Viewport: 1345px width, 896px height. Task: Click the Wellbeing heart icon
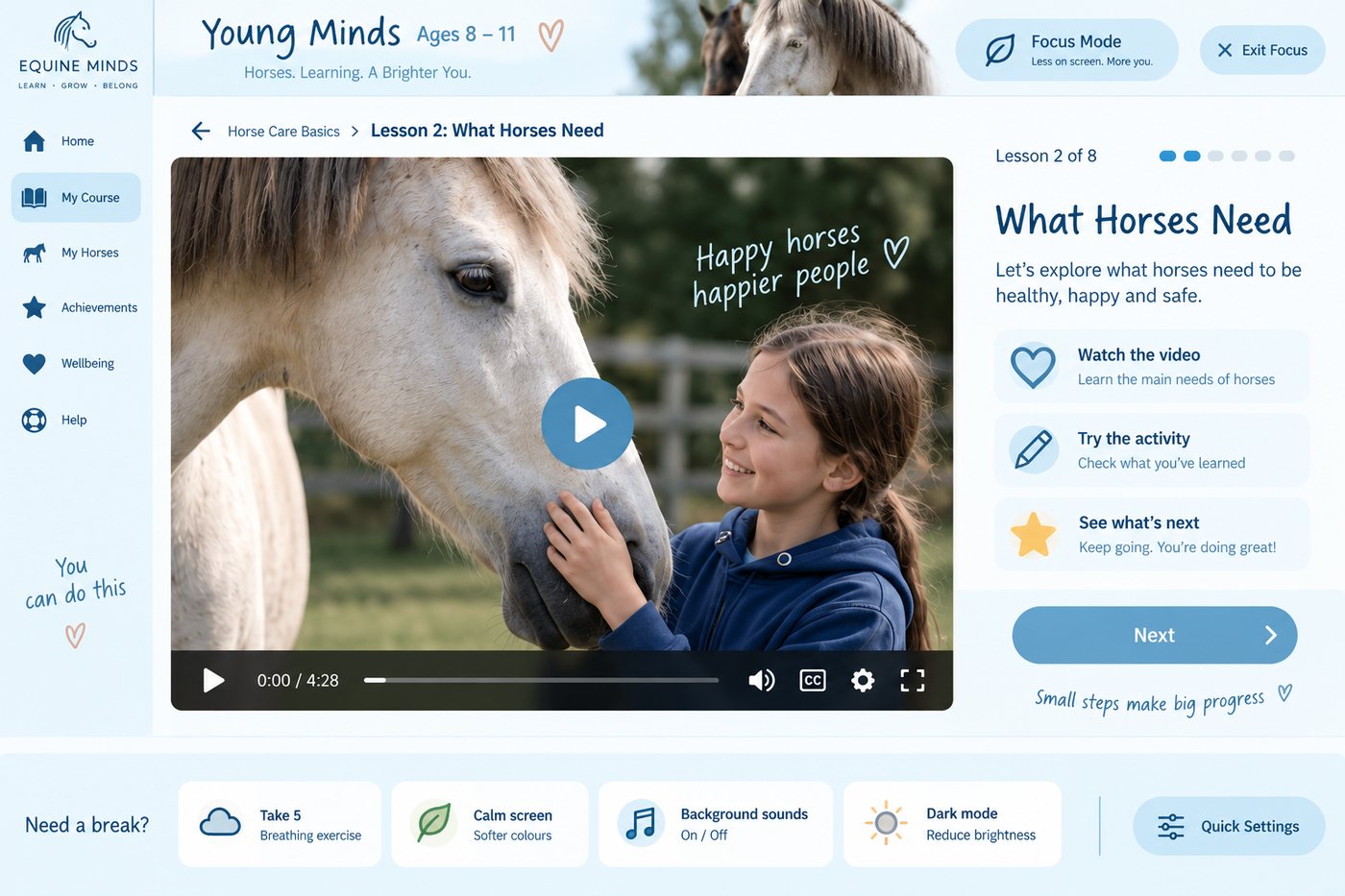[x=35, y=364]
